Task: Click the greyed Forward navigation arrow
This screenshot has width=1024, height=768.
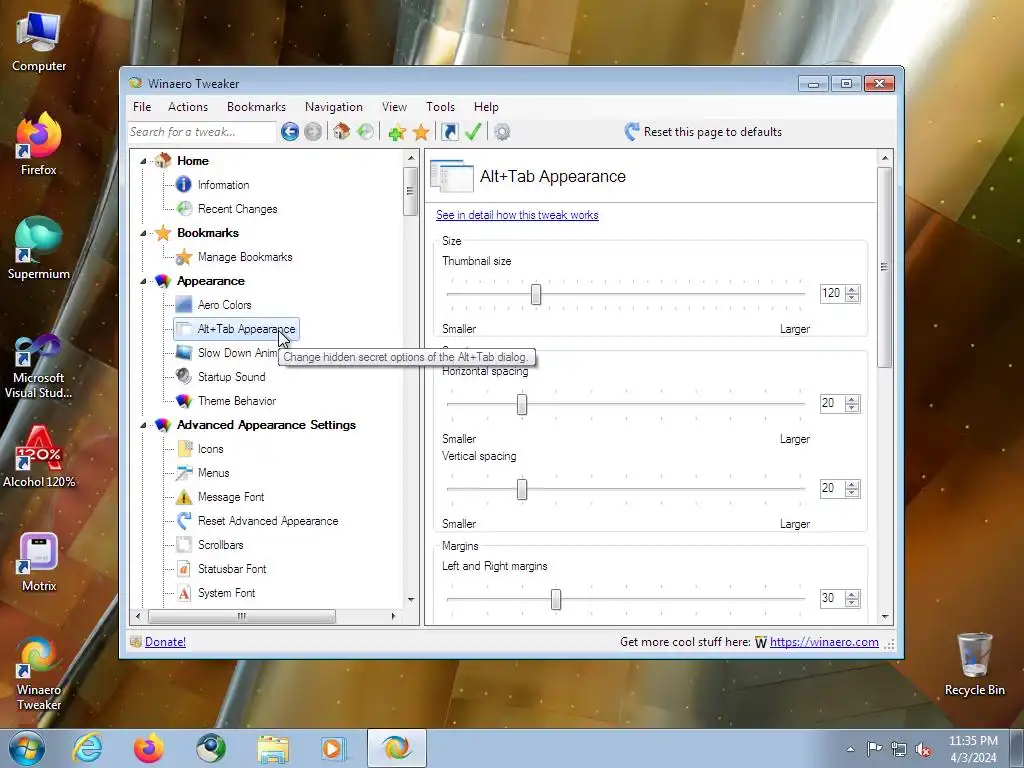Action: click(313, 132)
